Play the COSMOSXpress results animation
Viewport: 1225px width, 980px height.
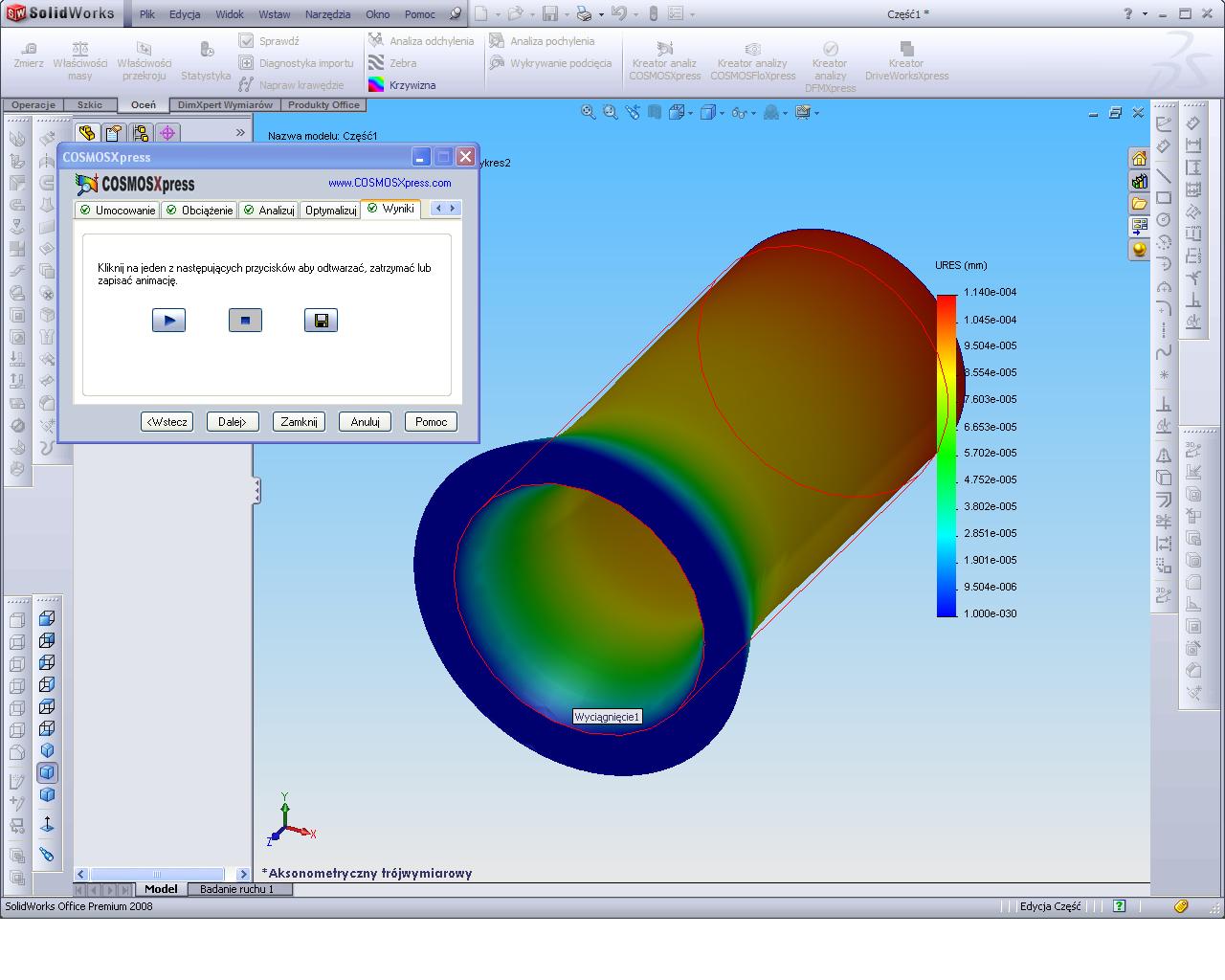pyautogui.click(x=168, y=321)
